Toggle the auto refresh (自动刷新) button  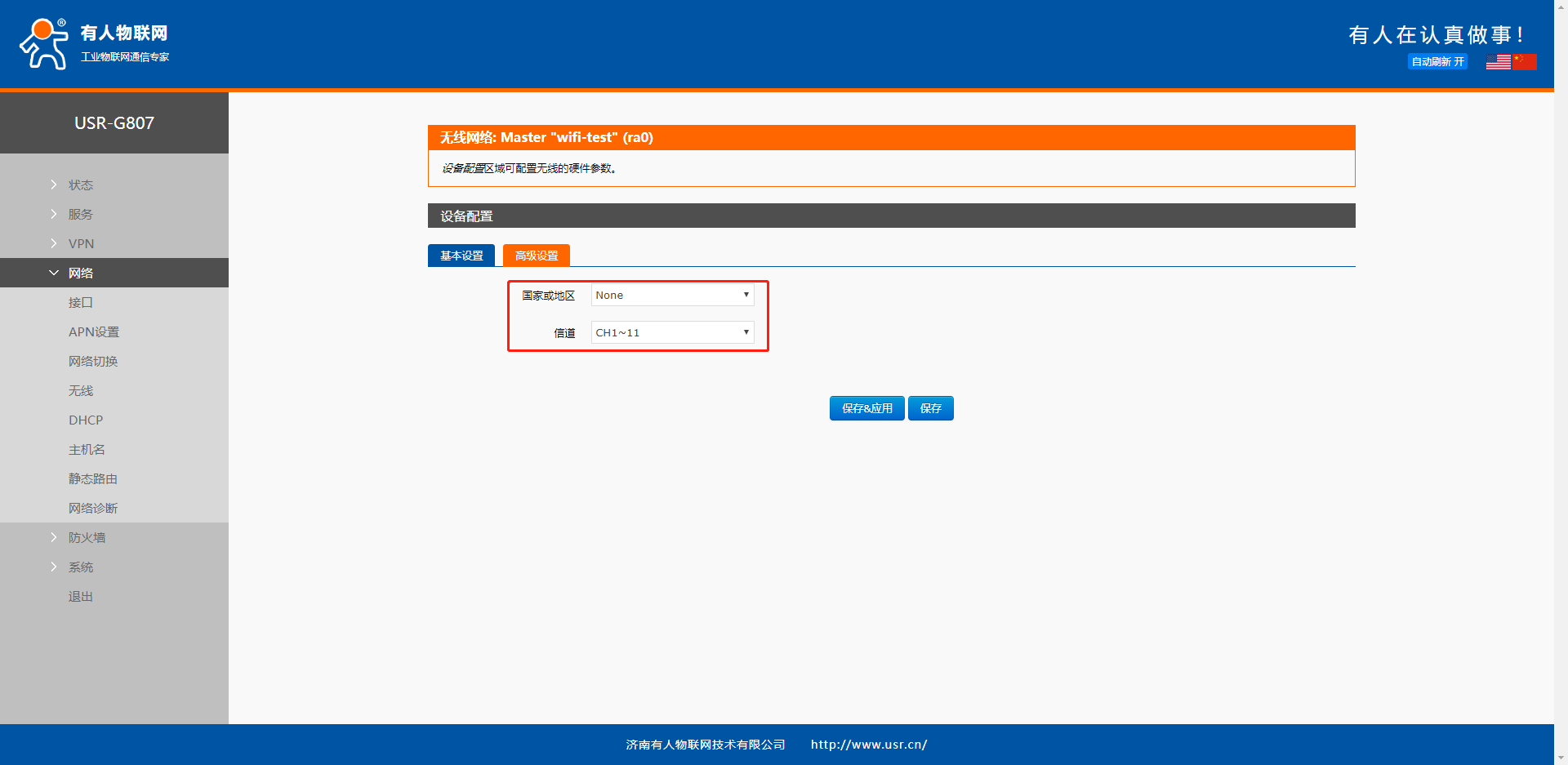(x=1437, y=62)
